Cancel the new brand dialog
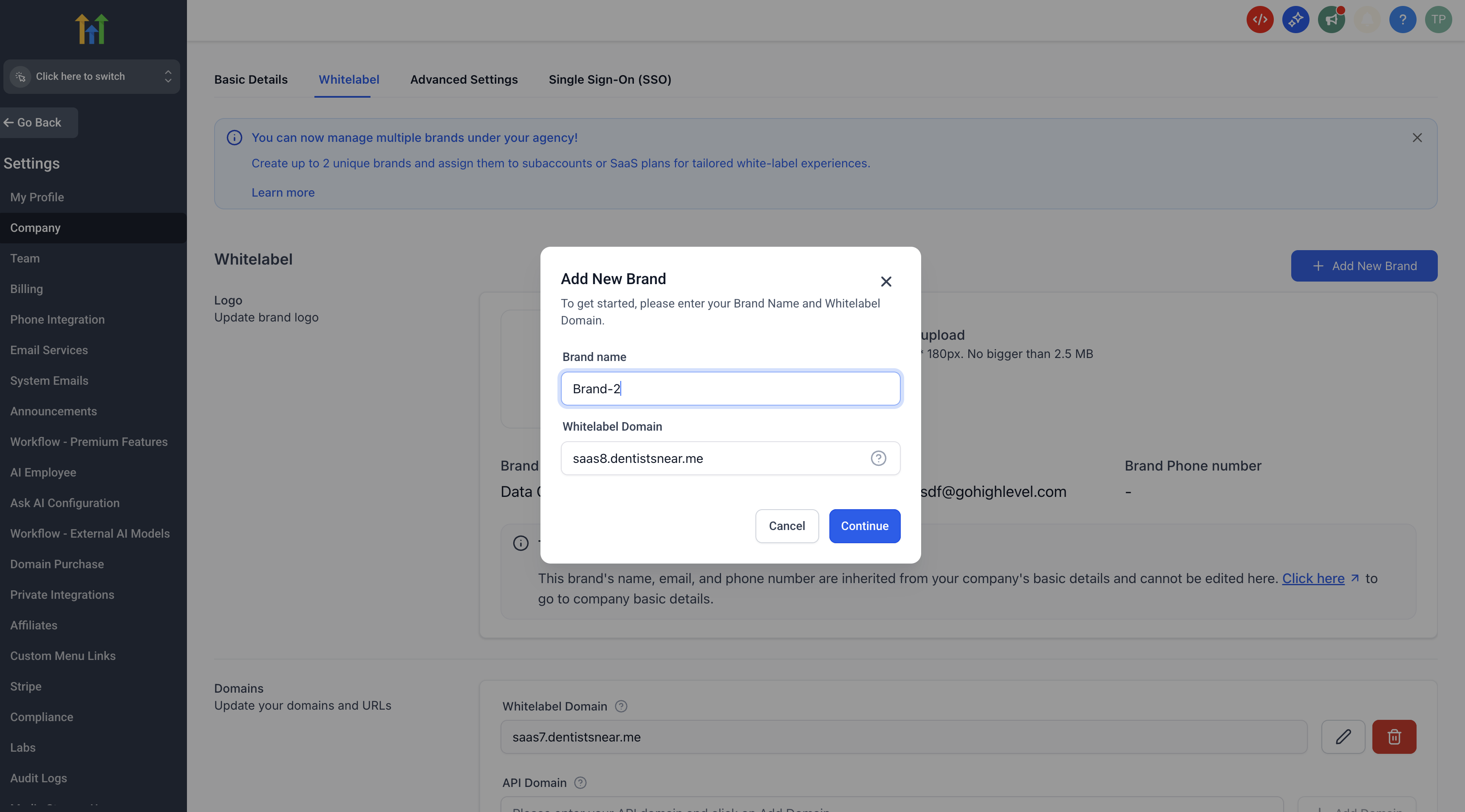Viewport: 1465px width, 812px height. pyautogui.click(x=786, y=526)
